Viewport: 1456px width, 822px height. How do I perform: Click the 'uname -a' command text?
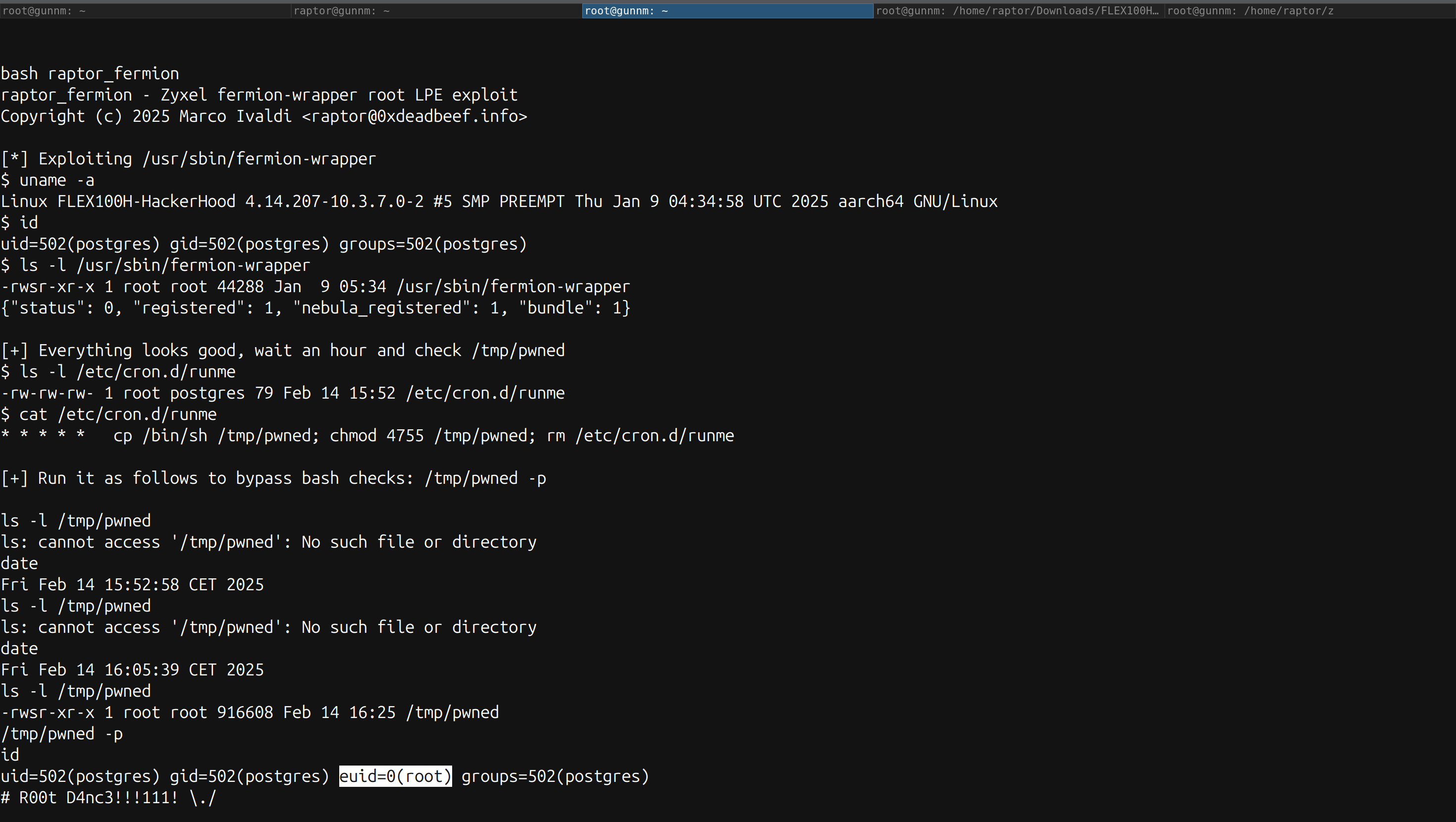coord(56,180)
